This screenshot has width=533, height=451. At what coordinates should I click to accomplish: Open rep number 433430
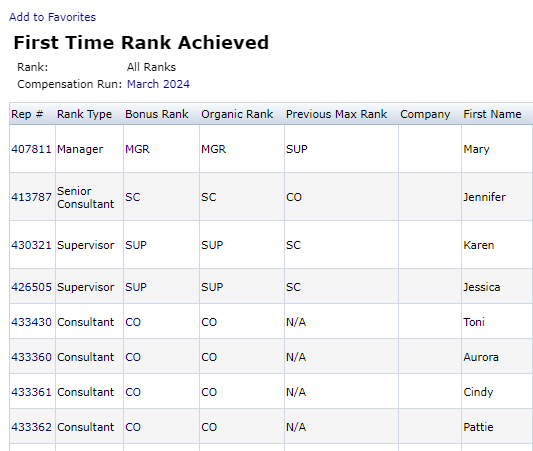[31, 322]
